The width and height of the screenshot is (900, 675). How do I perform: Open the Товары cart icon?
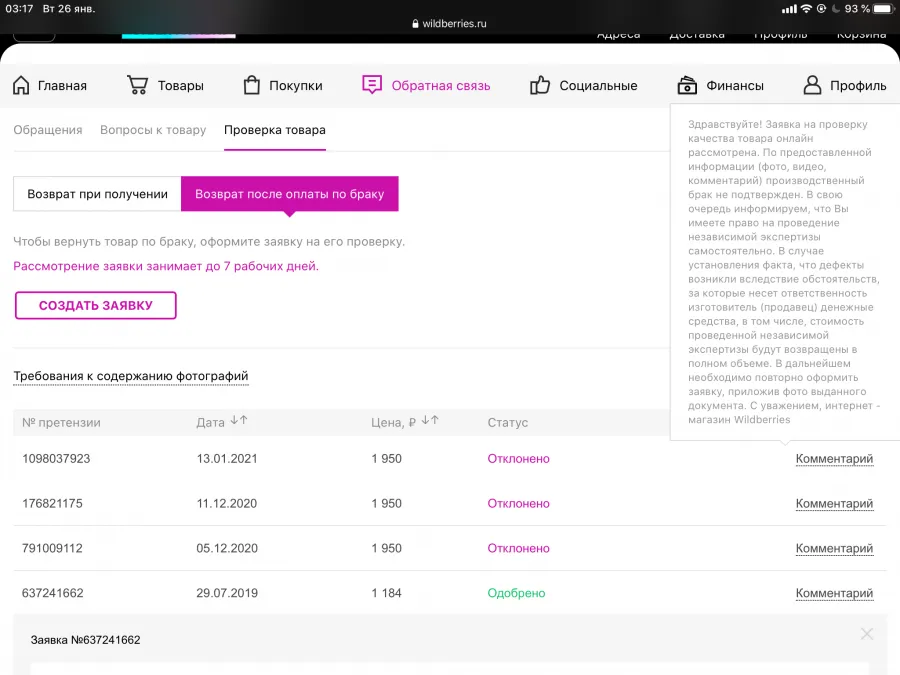(x=137, y=85)
